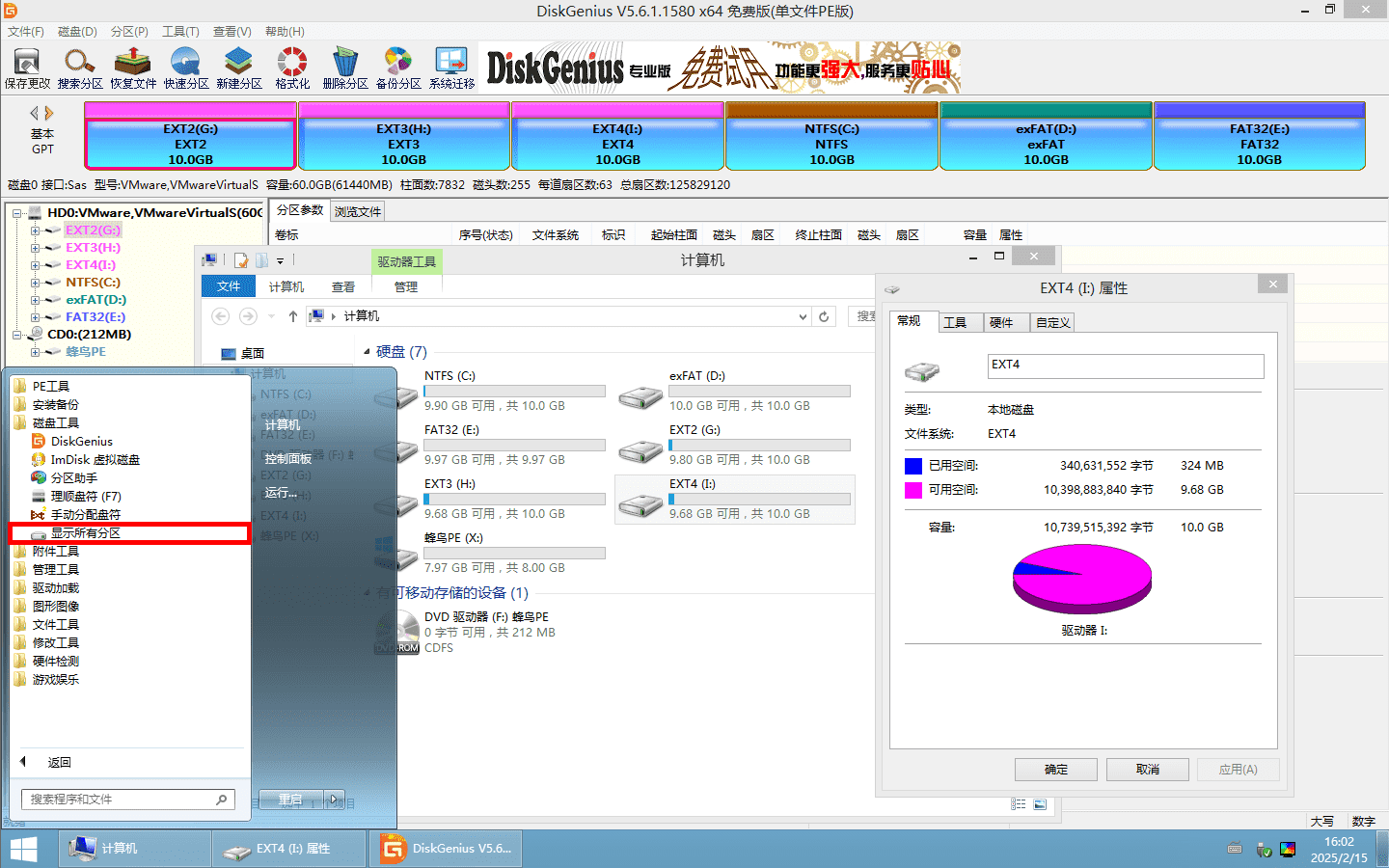Screen dimensions: 1389x868
Task: Choose 运行... in the start menu
Action: (281, 493)
